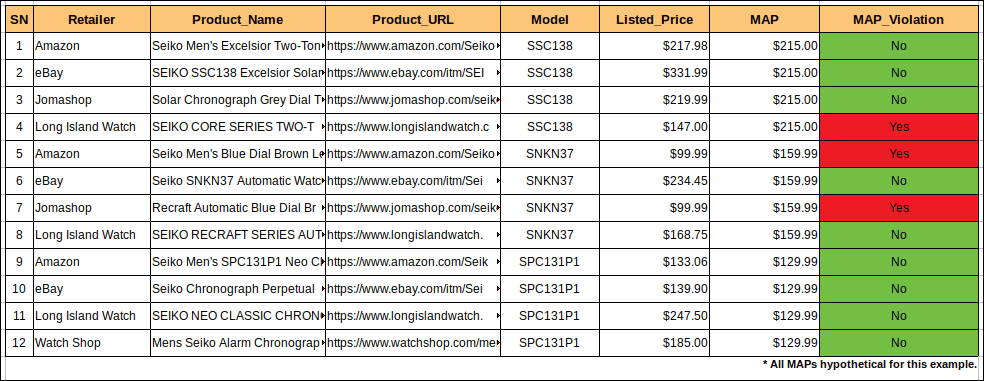Select the Retailer column header
The width and height of the screenshot is (984, 381).
click(x=92, y=19)
